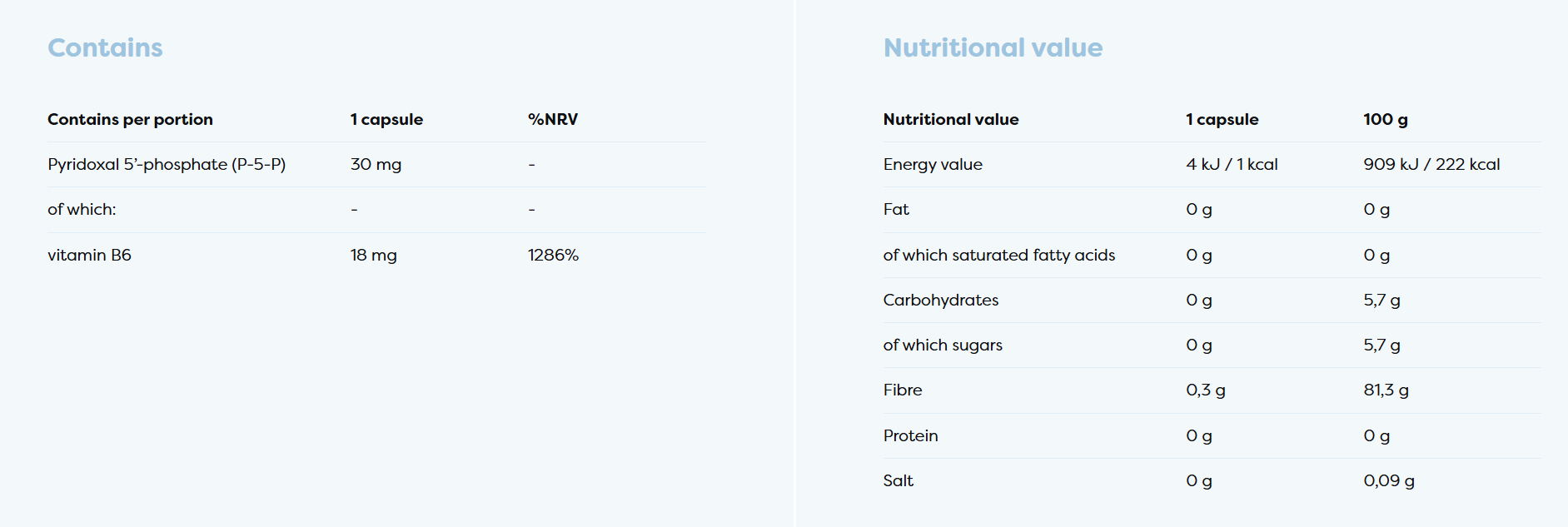Select the vitamin B6 row label

(x=89, y=256)
